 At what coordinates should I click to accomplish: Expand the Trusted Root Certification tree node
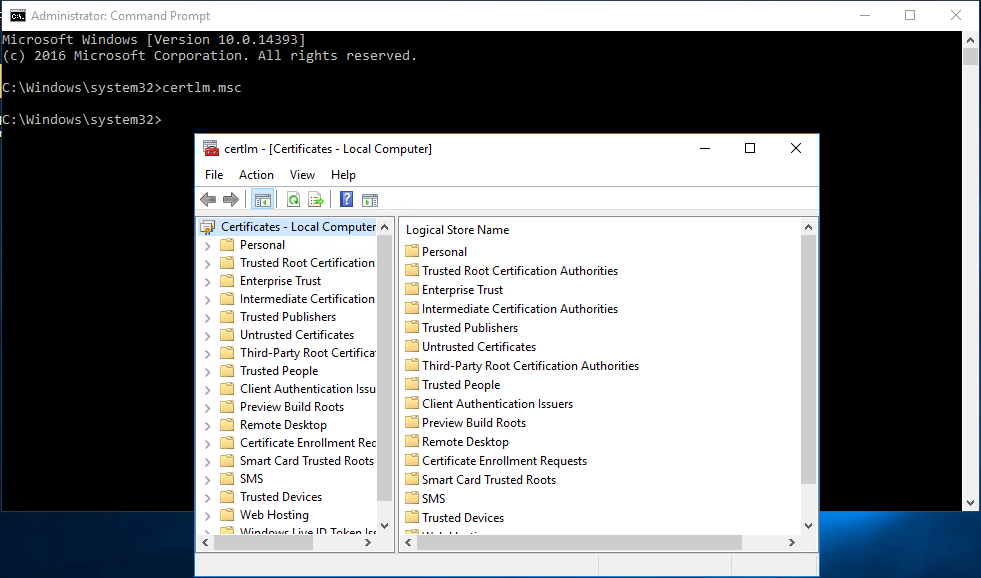pyautogui.click(x=208, y=264)
